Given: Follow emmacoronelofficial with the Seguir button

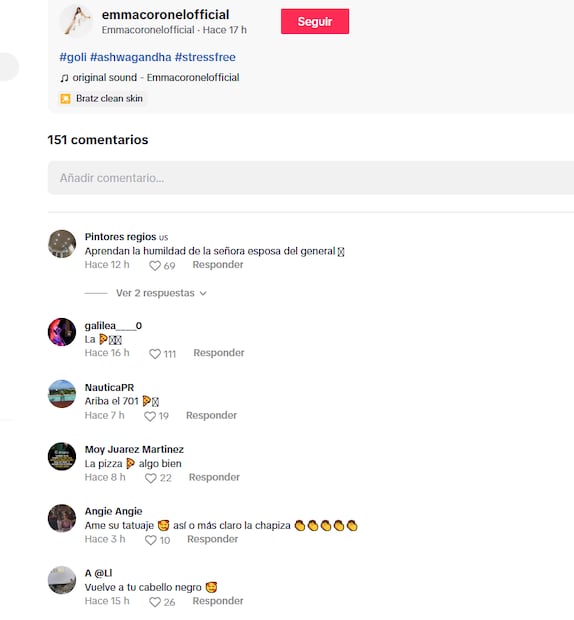Looking at the screenshot, I should pos(315,21).
